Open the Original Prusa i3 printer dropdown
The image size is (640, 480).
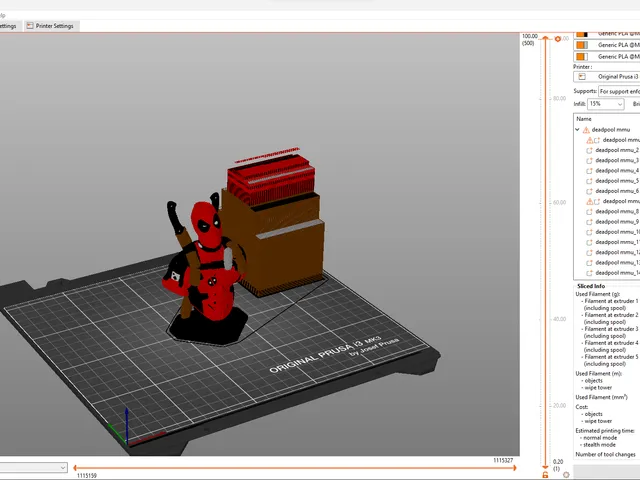[607, 77]
